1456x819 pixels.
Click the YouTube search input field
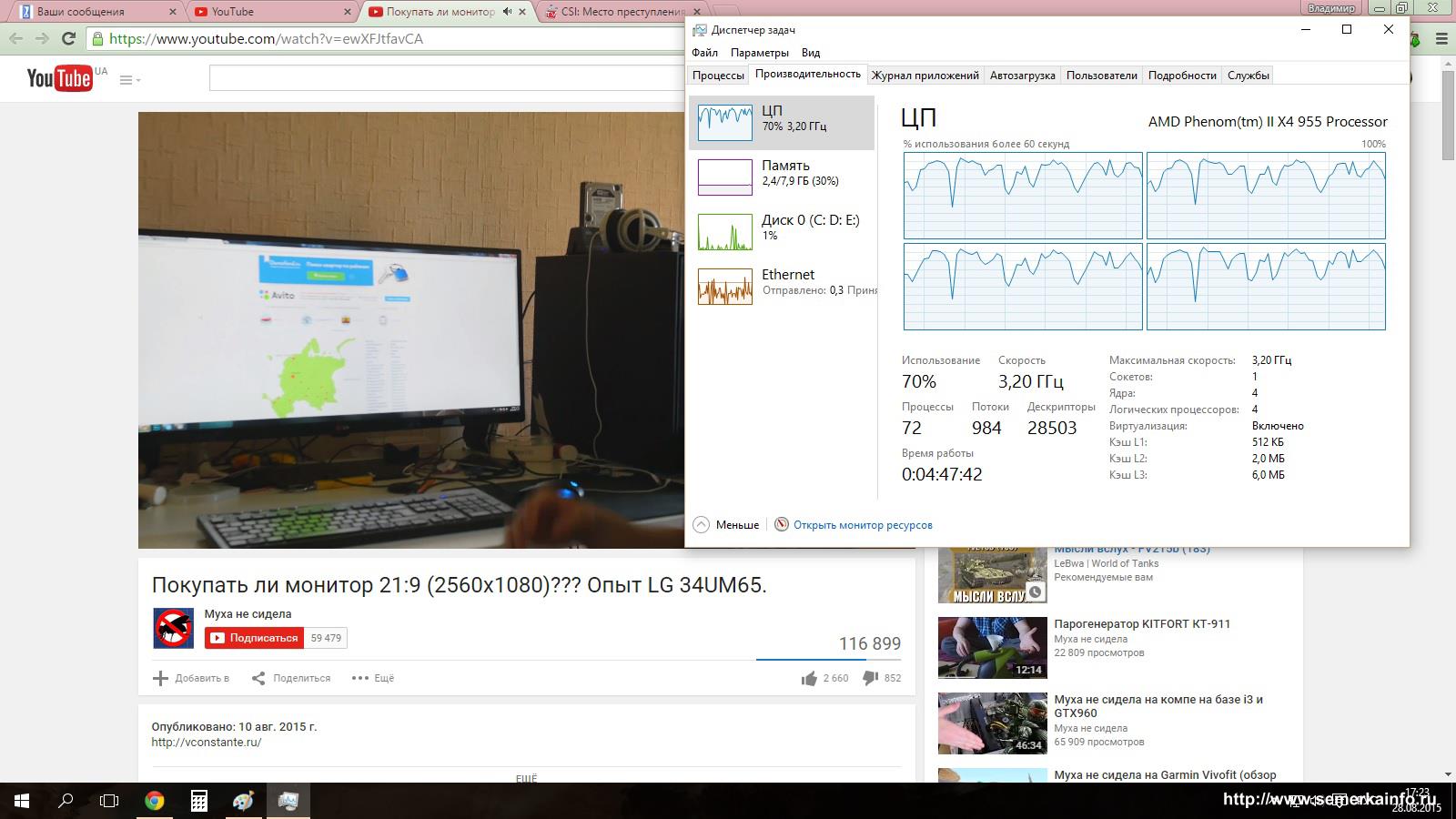[446, 78]
